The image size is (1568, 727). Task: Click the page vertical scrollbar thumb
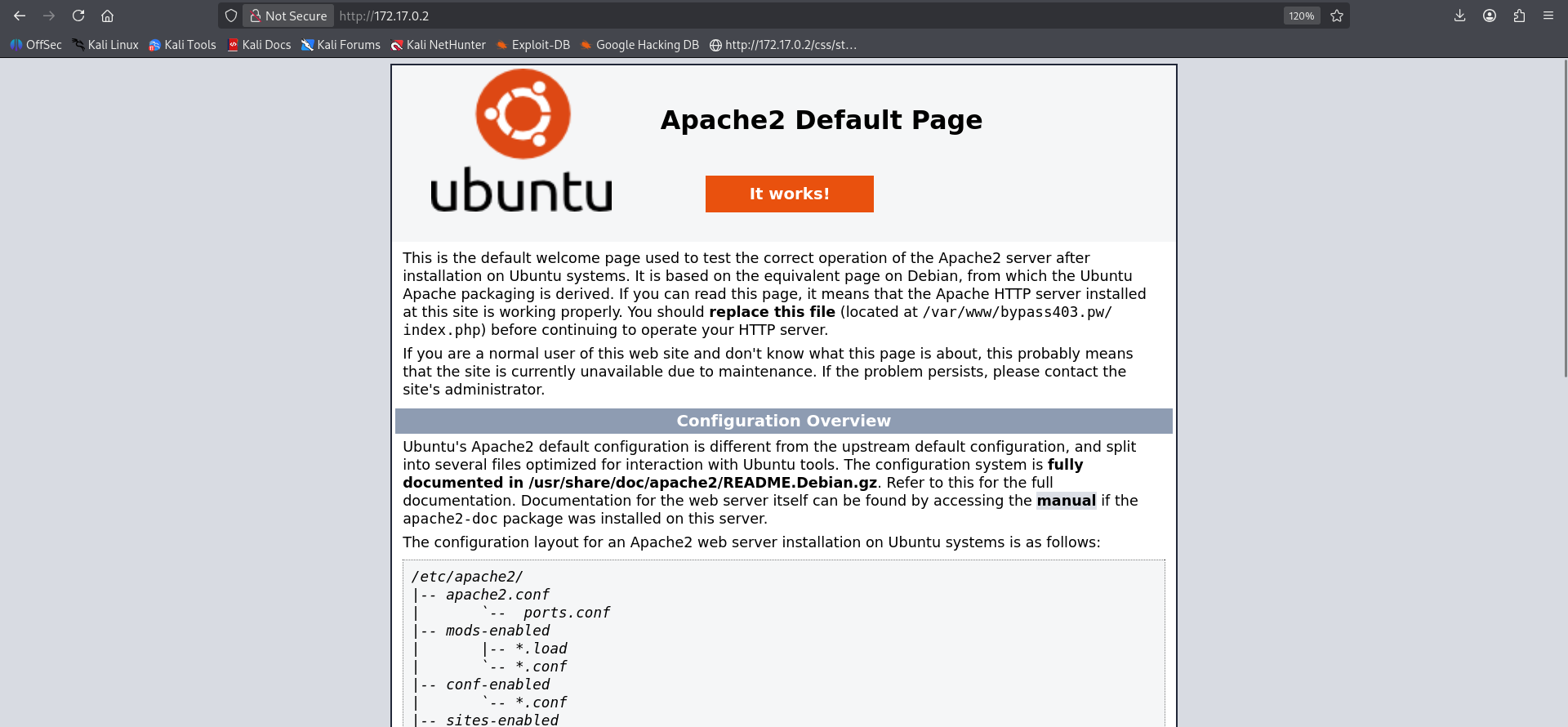click(x=1564, y=218)
